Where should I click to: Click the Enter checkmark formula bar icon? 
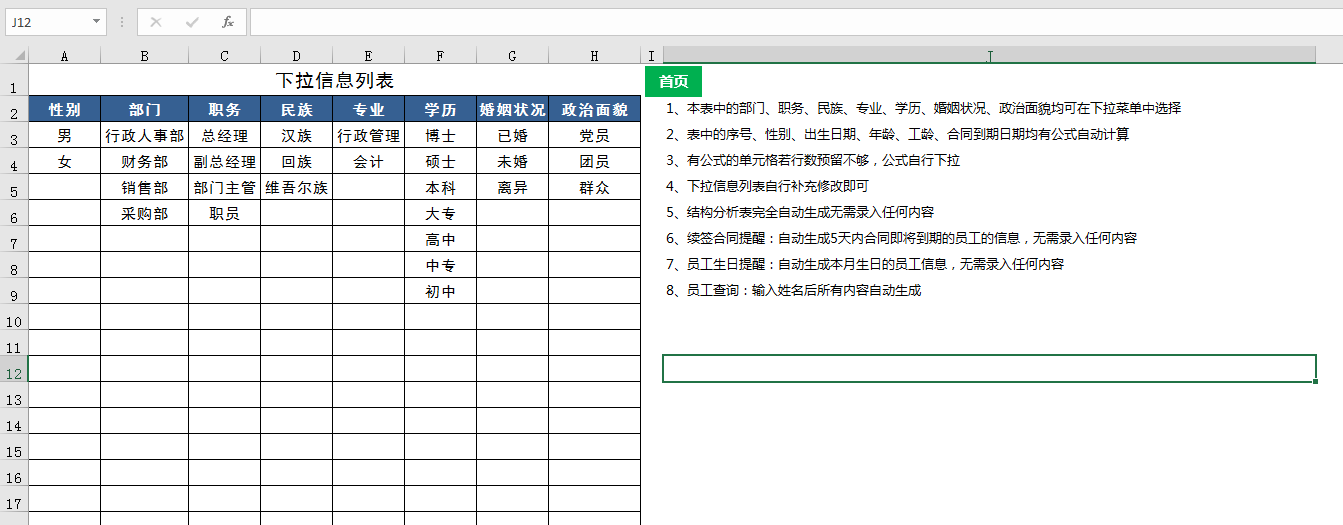(192, 22)
